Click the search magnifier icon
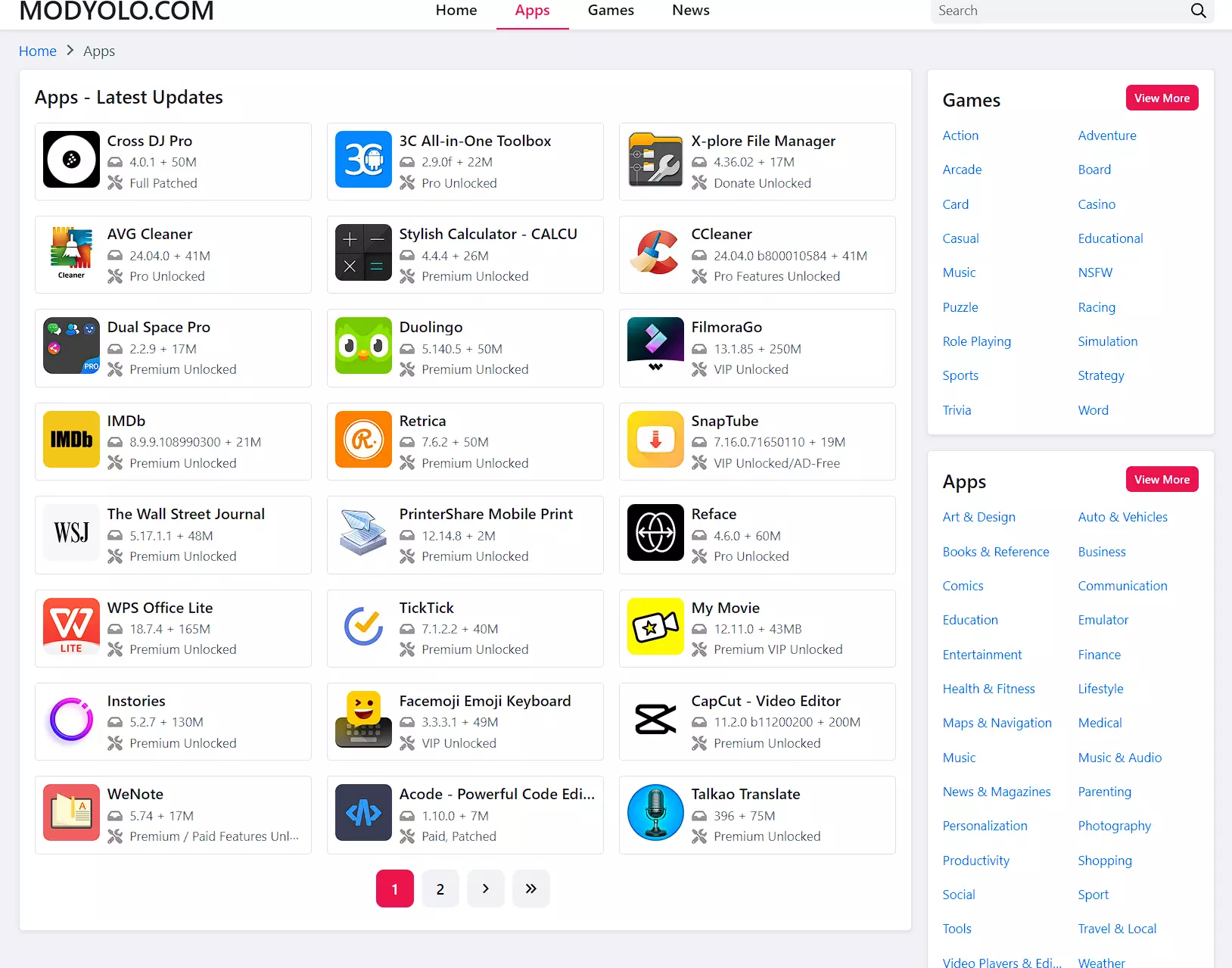1232x968 pixels. (x=1198, y=11)
